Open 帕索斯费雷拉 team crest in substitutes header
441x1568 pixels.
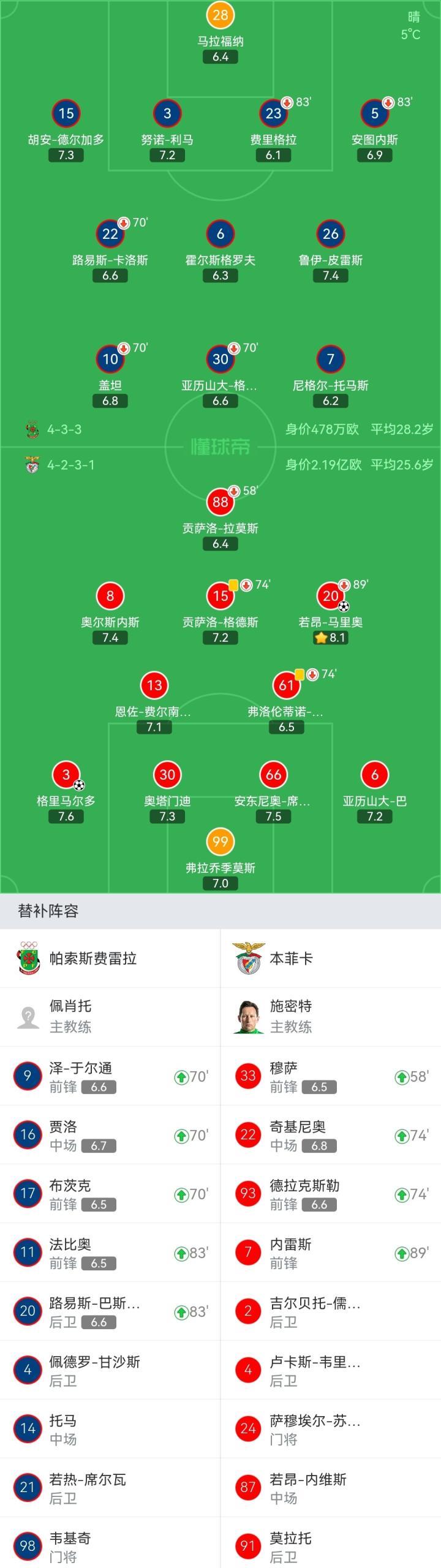[x=28, y=958]
